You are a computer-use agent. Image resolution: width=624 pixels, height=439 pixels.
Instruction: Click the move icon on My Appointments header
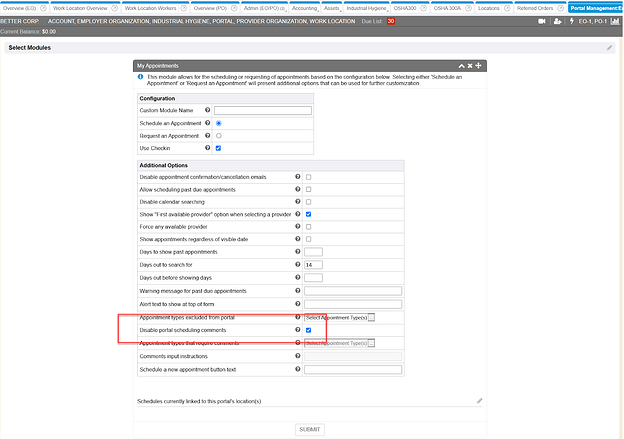[479, 65]
